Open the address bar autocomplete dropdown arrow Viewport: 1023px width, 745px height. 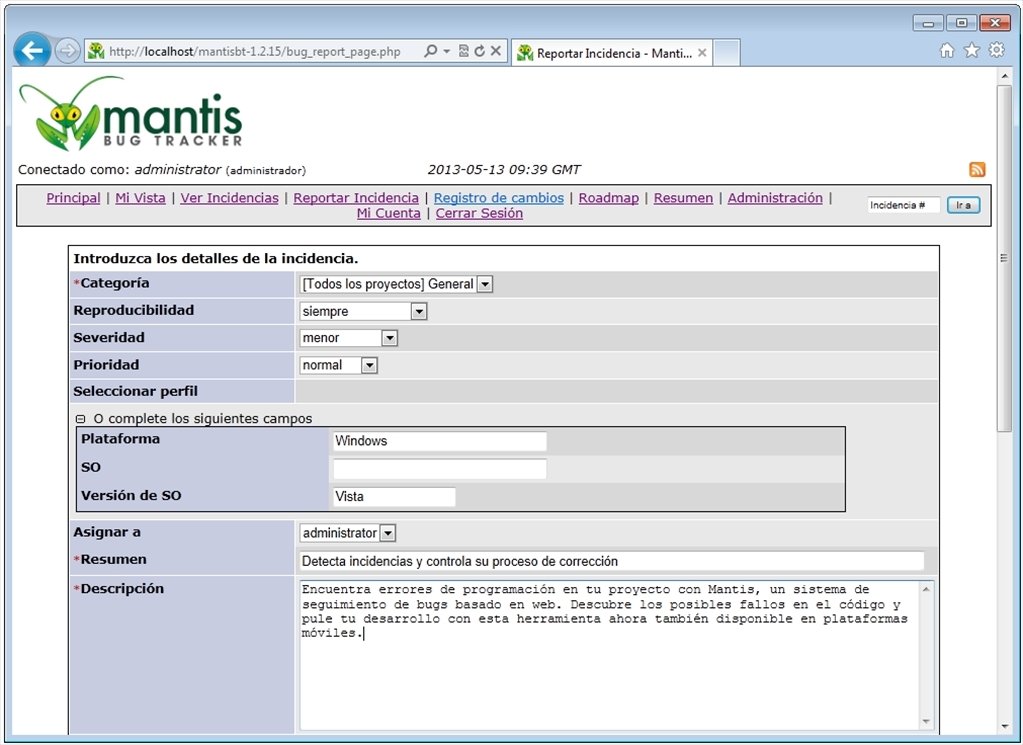tap(446, 51)
